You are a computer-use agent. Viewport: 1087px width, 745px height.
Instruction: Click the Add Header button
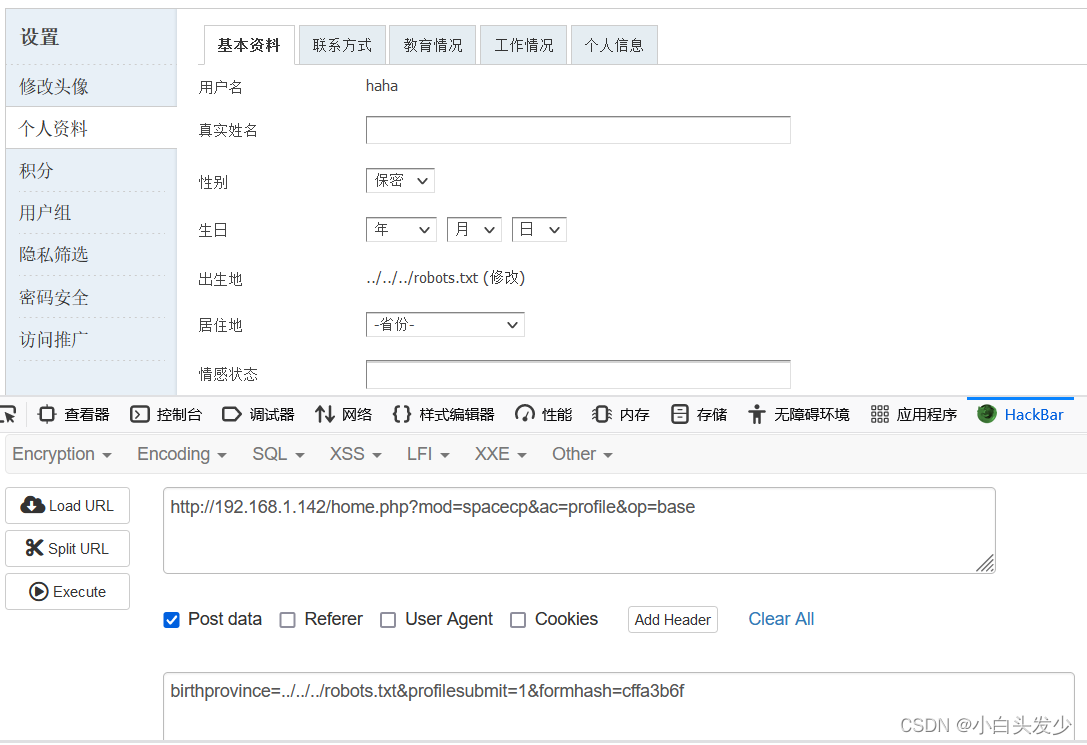tap(672, 620)
